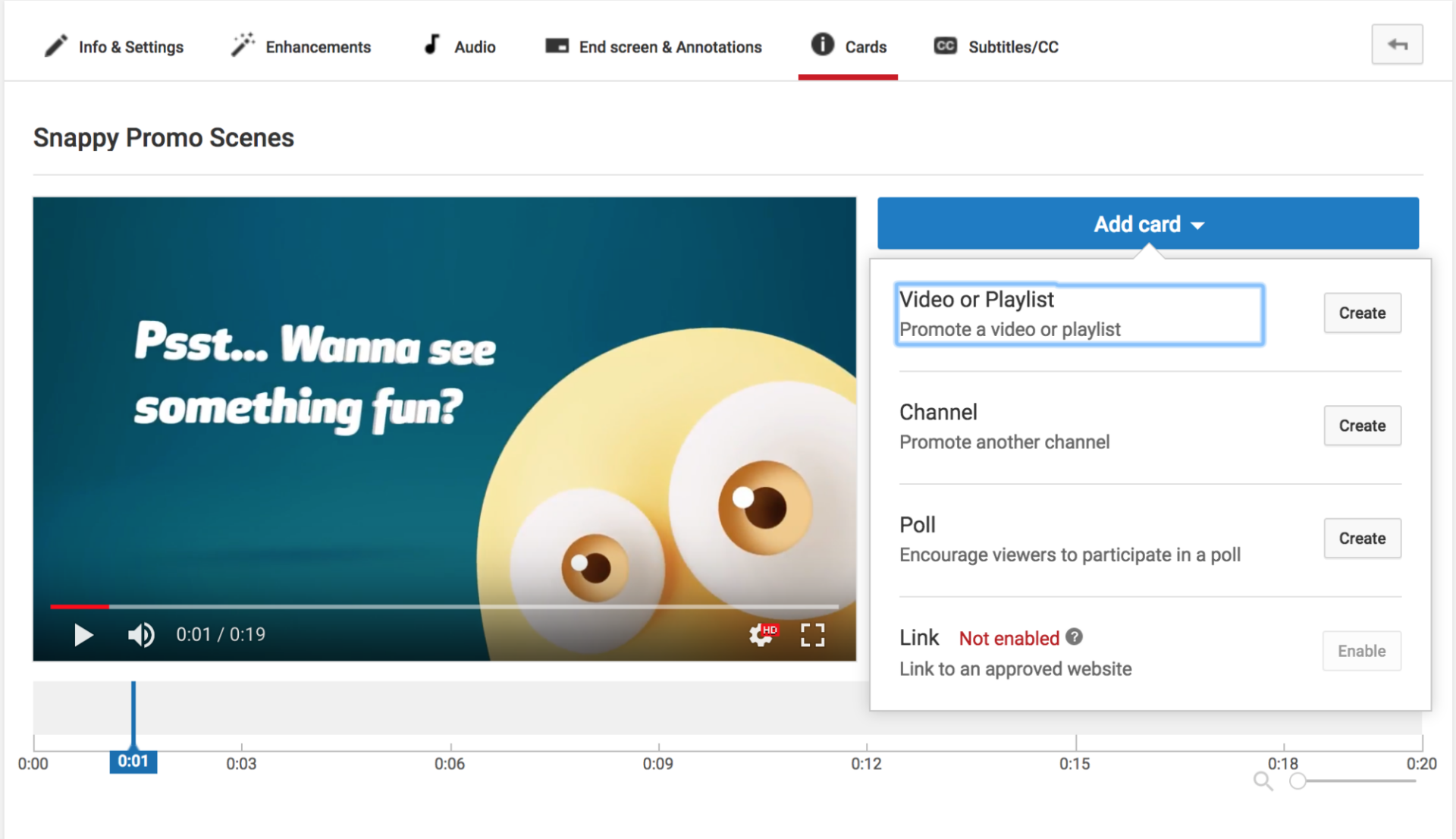The height and width of the screenshot is (839, 1456).
Task: Click the 0:01 timeline marker
Action: coord(133,762)
